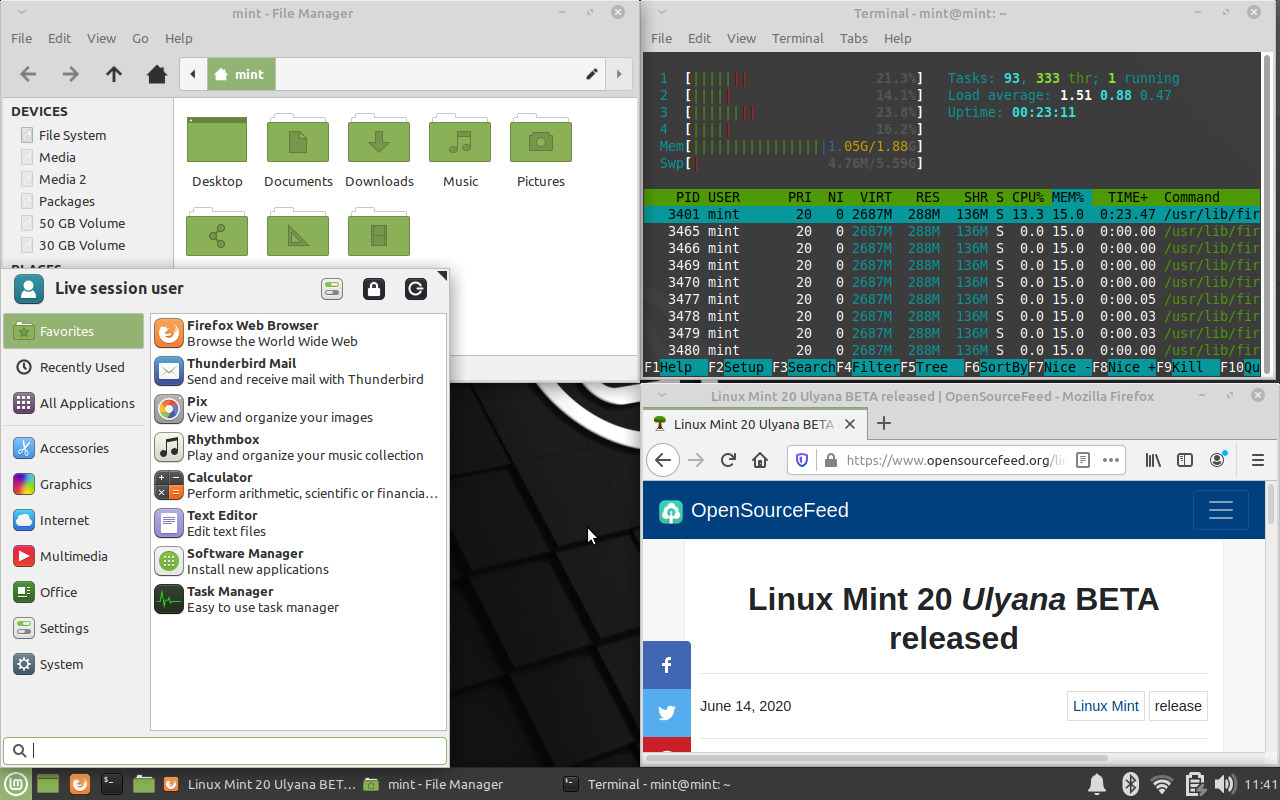Click menu search field
The image size is (1280, 800).
coord(225,750)
